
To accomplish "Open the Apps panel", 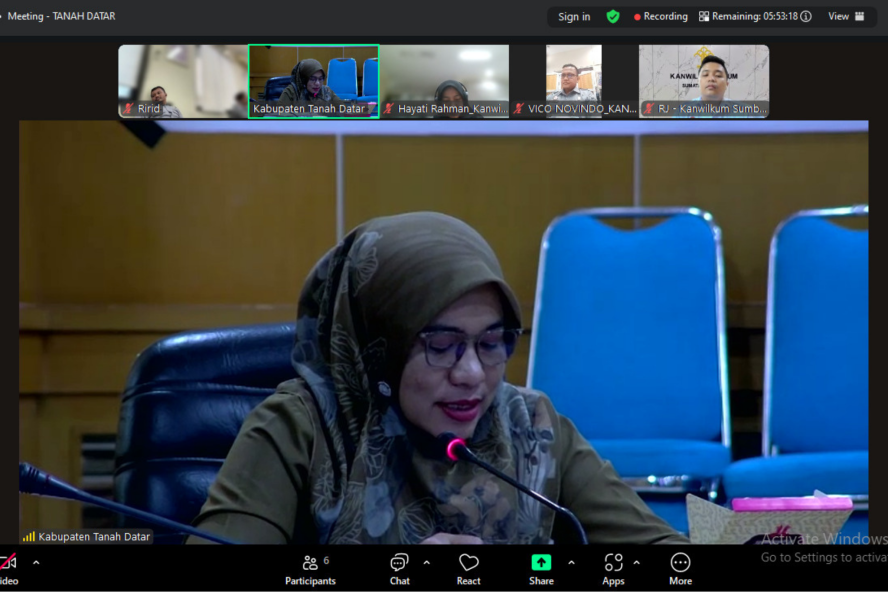I will 613,569.
